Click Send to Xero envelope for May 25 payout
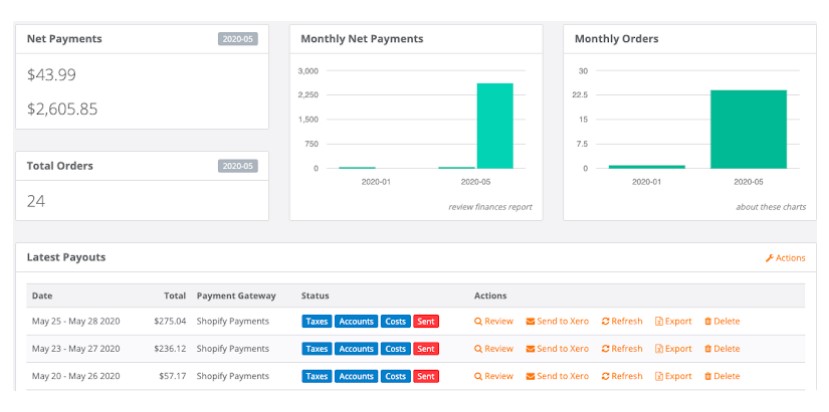This screenshot has height=412, width=829. [531, 321]
